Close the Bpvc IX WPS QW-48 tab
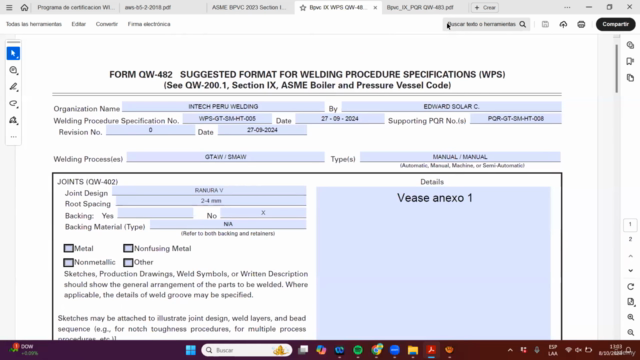Image resolution: width=640 pixels, height=360 pixels. [375, 8]
